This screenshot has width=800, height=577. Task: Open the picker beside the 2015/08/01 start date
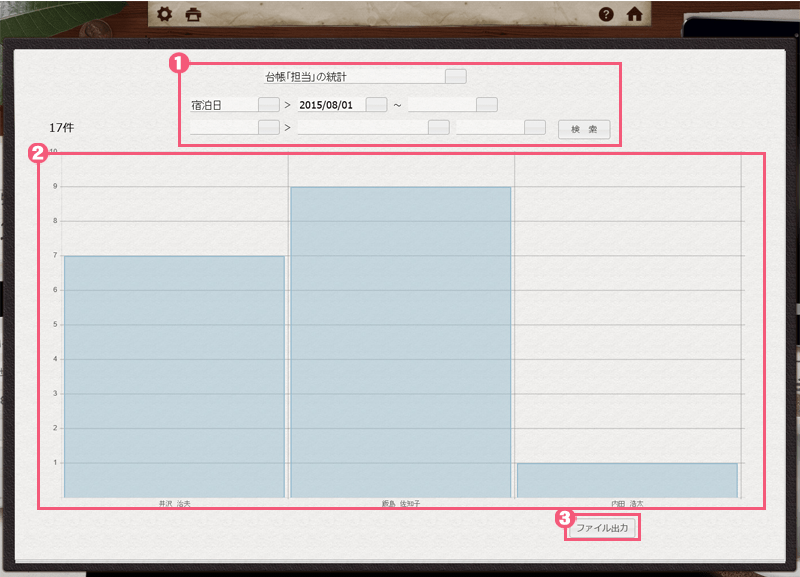[x=376, y=104]
